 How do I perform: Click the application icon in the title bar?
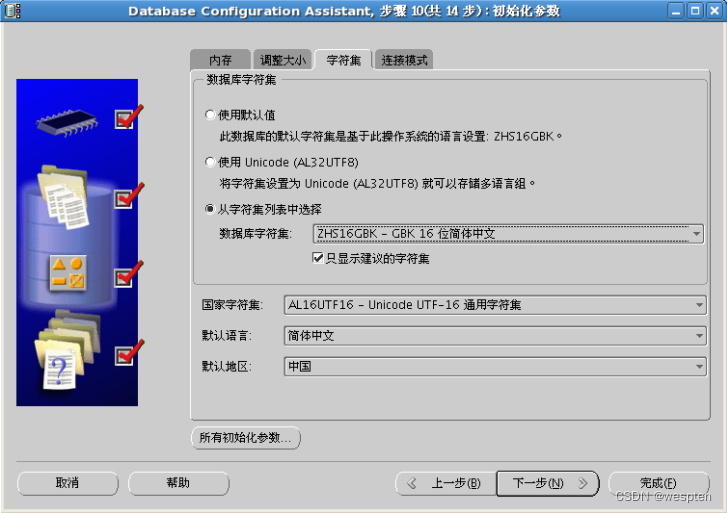(12, 11)
